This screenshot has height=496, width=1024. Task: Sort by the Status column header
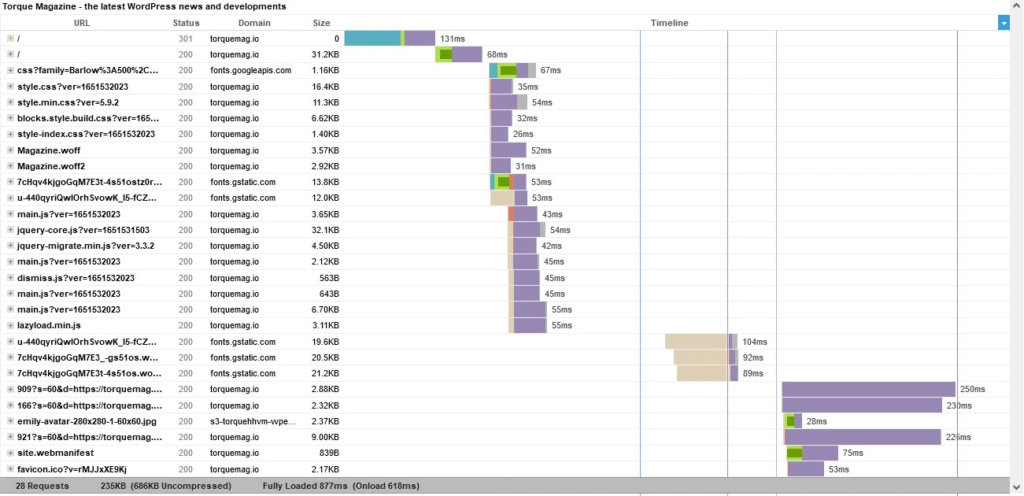(x=186, y=22)
